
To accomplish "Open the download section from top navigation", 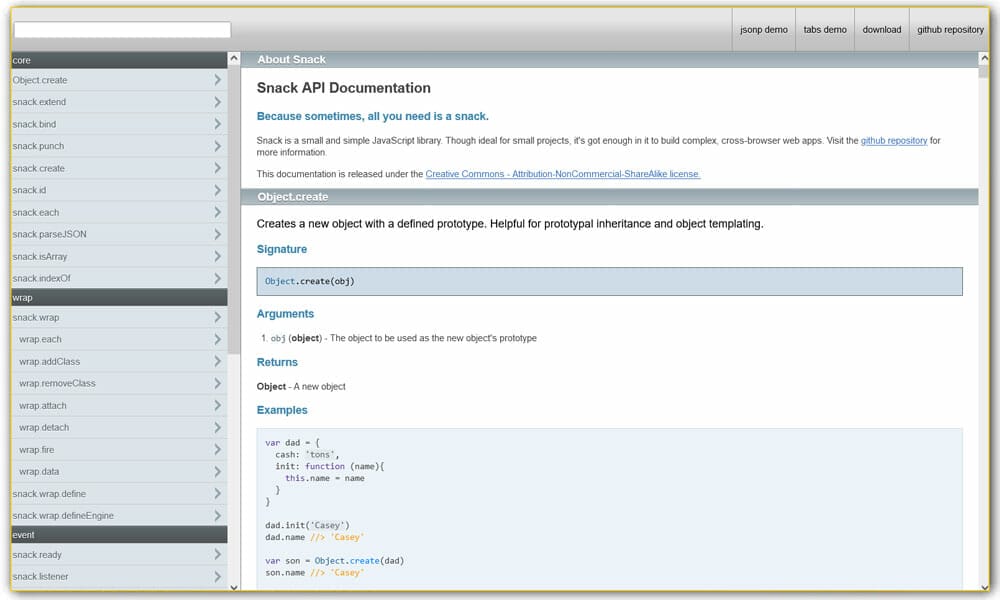I will [881, 29].
